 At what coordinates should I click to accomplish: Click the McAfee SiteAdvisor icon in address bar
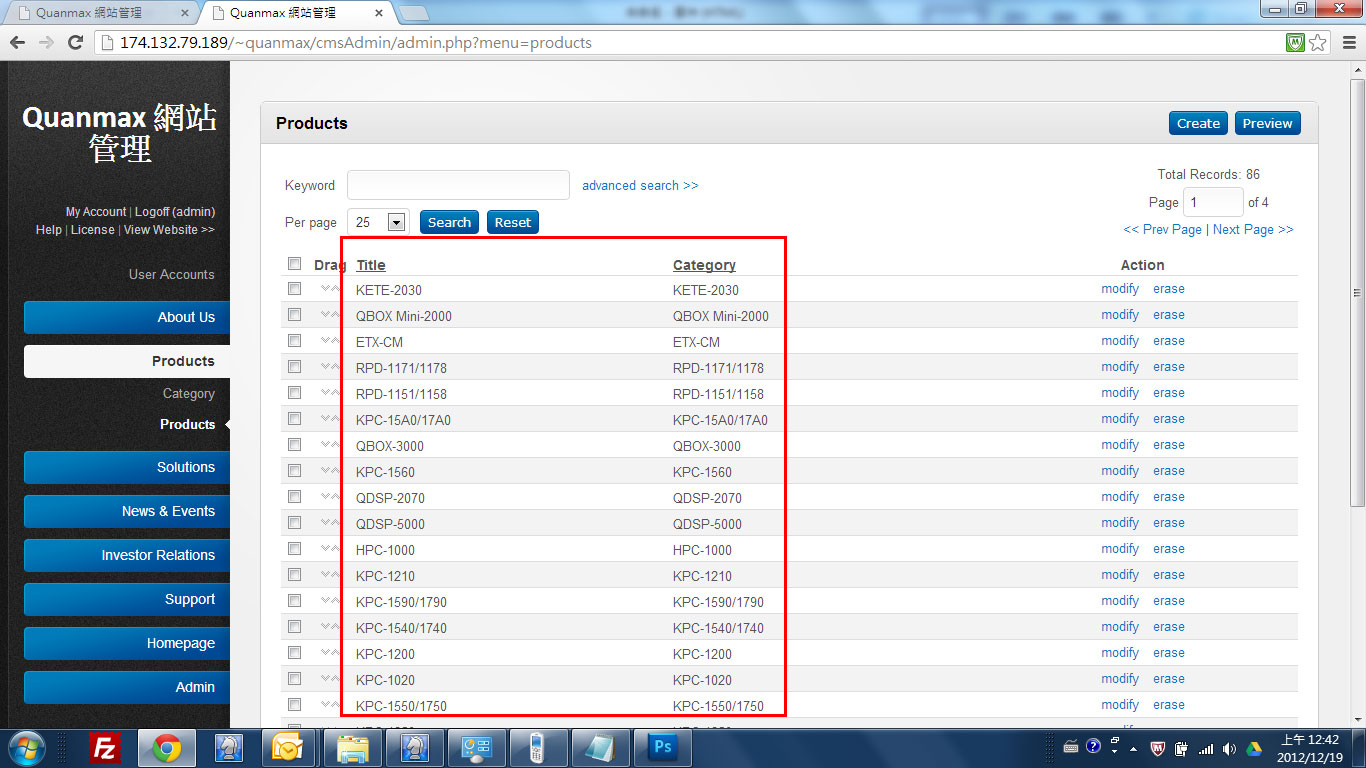(x=1295, y=43)
